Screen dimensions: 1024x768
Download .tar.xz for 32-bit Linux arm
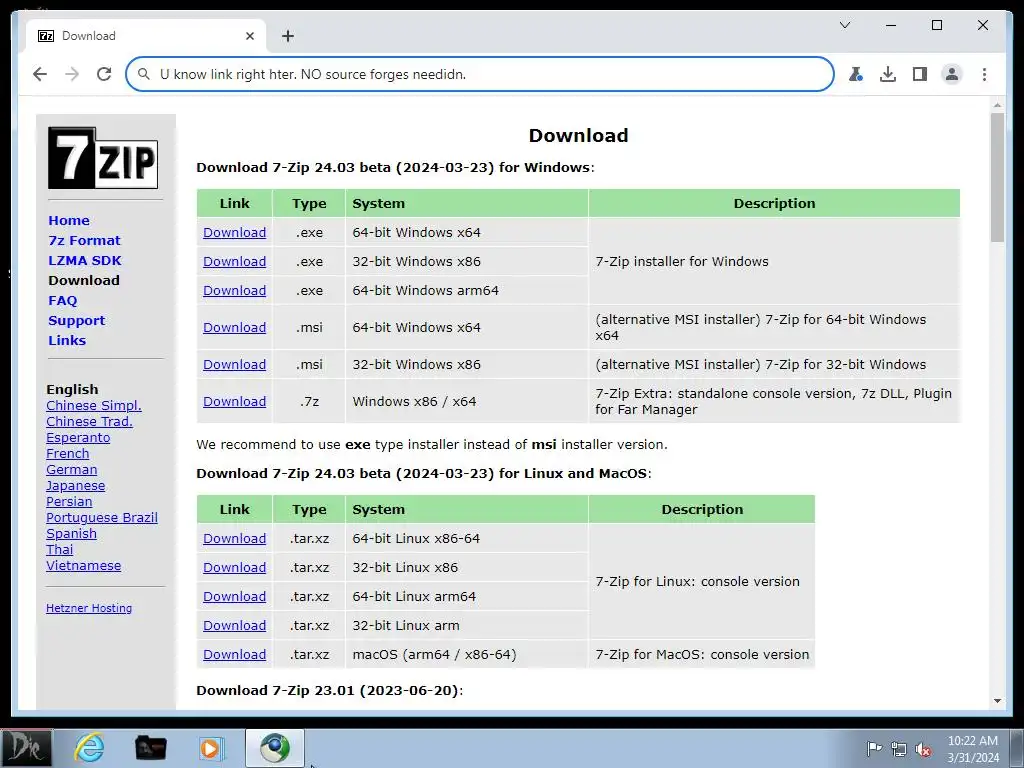[x=234, y=626]
